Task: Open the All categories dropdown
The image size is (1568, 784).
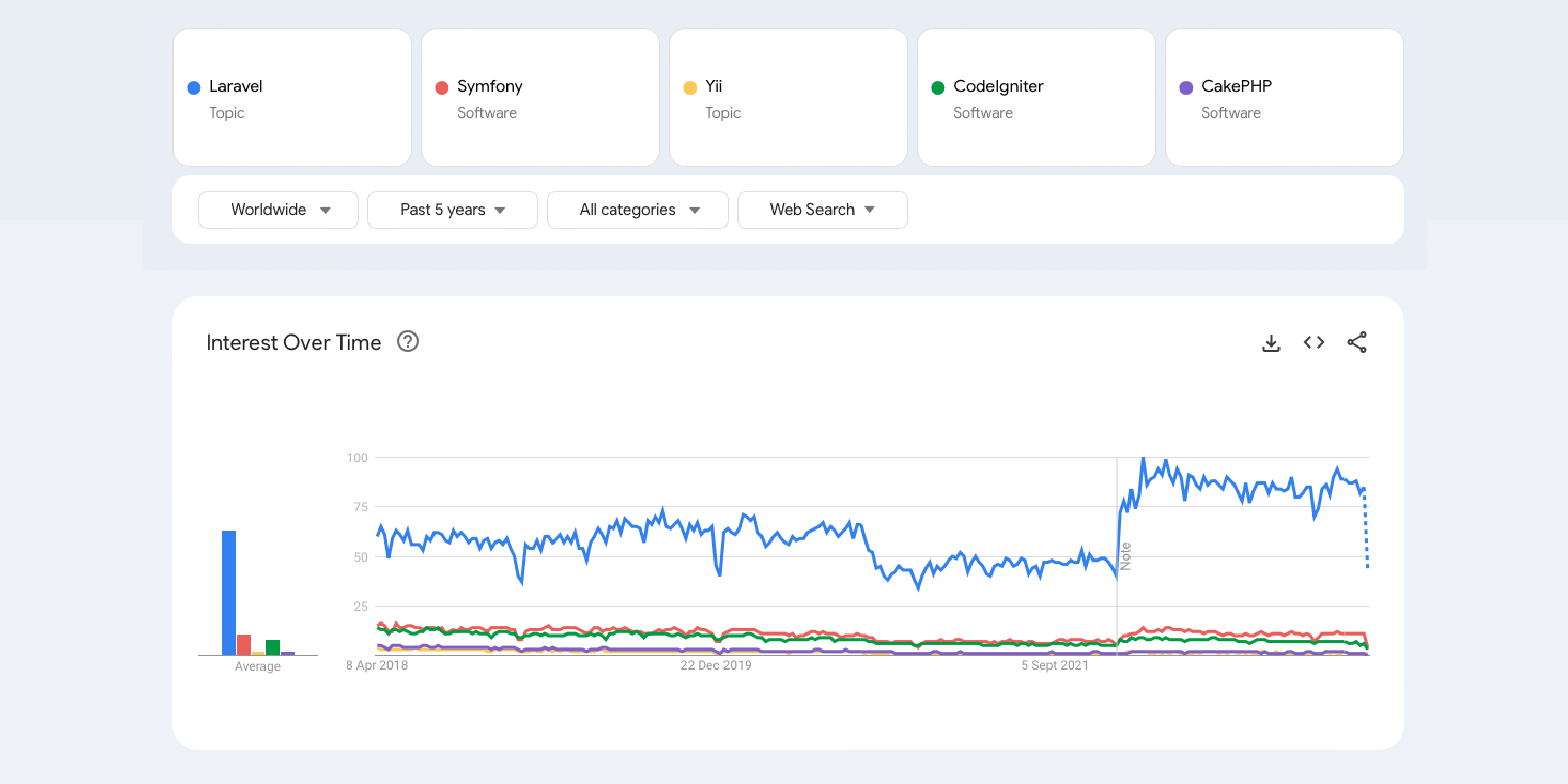Action: pos(637,210)
